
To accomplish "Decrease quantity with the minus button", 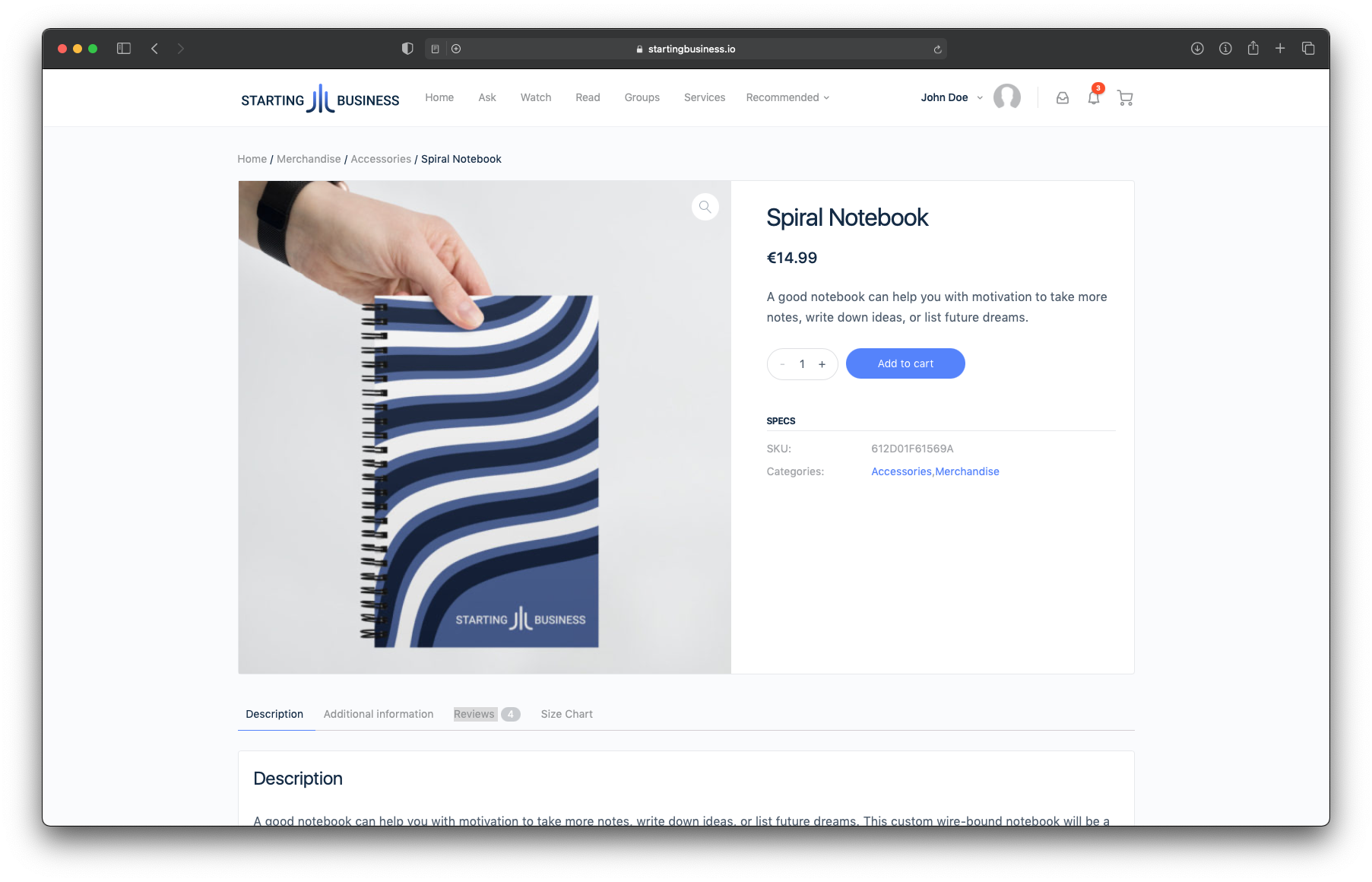I will [x=782, y=364].
